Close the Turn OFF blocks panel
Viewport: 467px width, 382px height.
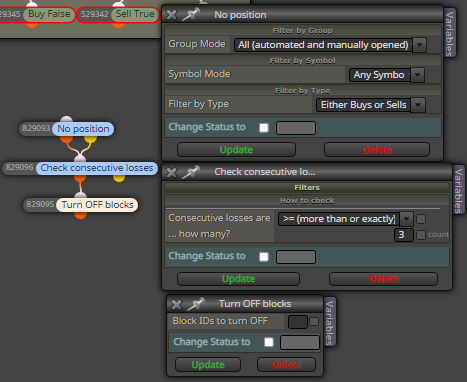click(x=176, y=304)
